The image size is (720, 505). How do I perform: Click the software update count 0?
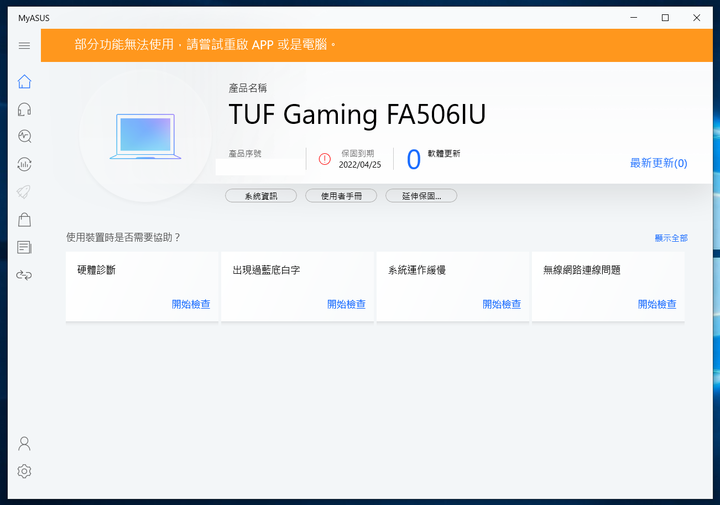click(414, 160)
